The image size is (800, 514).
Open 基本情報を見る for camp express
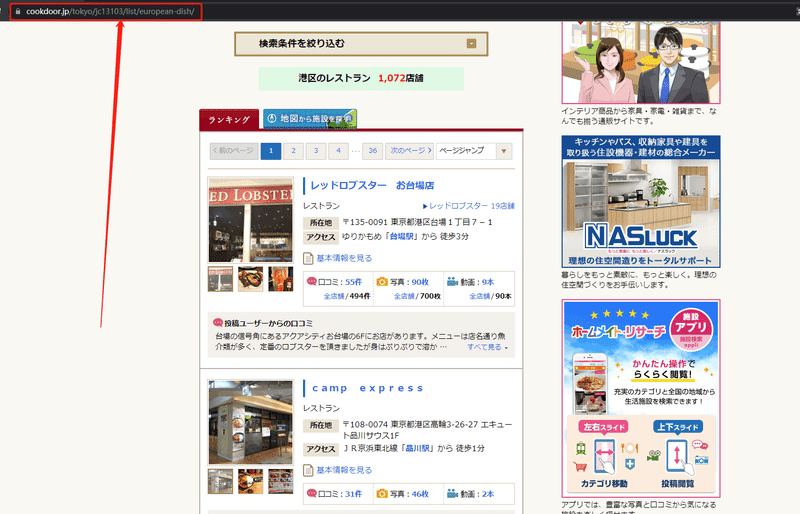(x=344, y=470)
